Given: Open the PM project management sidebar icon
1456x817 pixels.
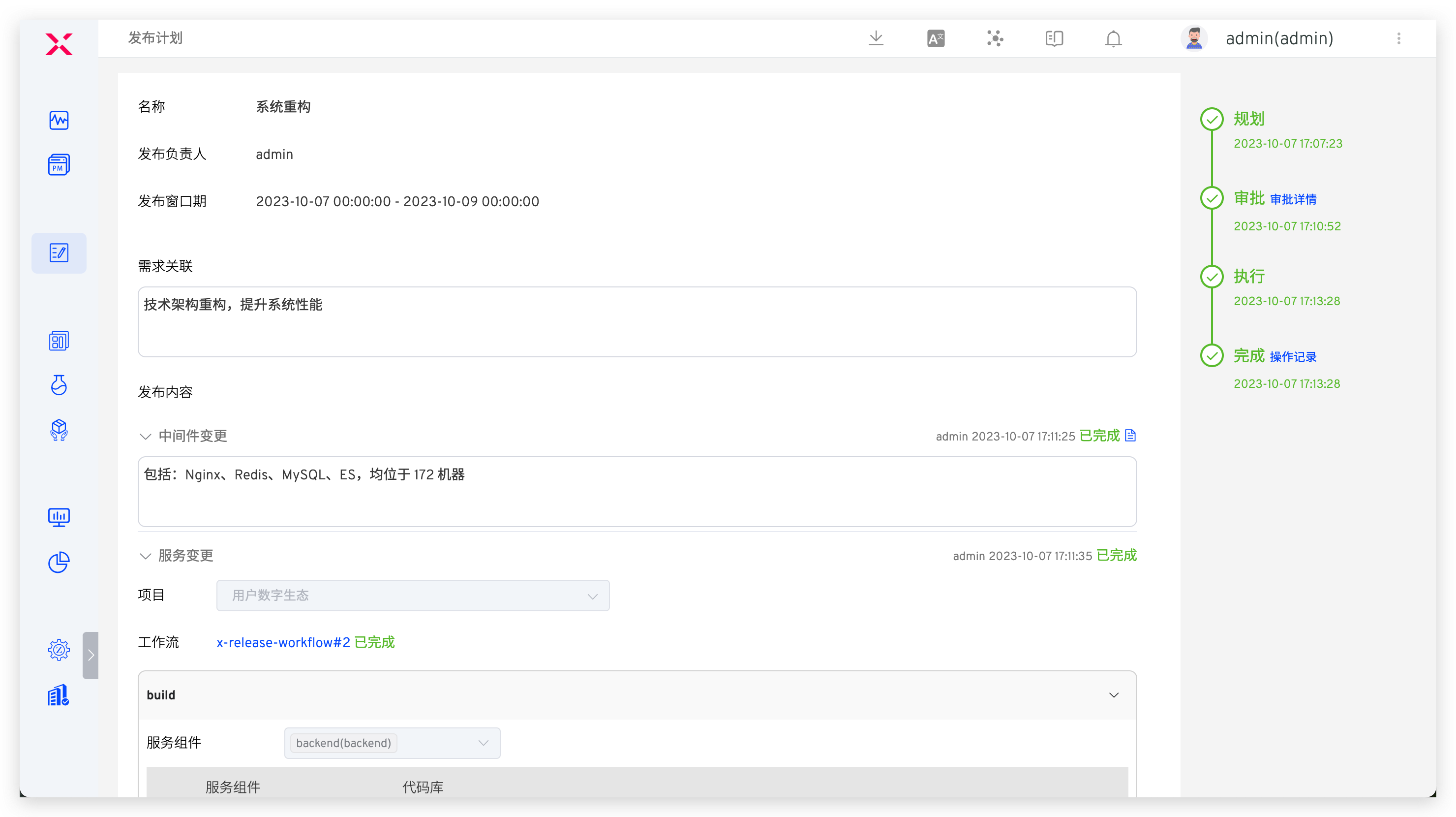Looking at the screenshot, I should pos(59,164).
